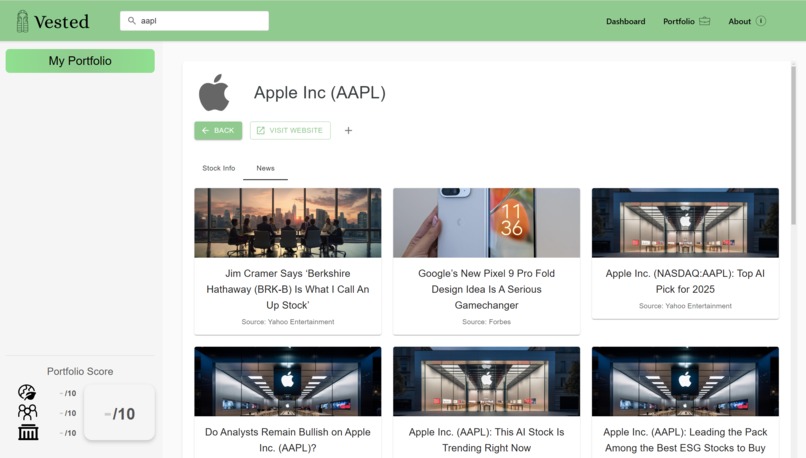Focus the search field containing aapl
This screenshot has width=806, height=458.
(194, 21)
